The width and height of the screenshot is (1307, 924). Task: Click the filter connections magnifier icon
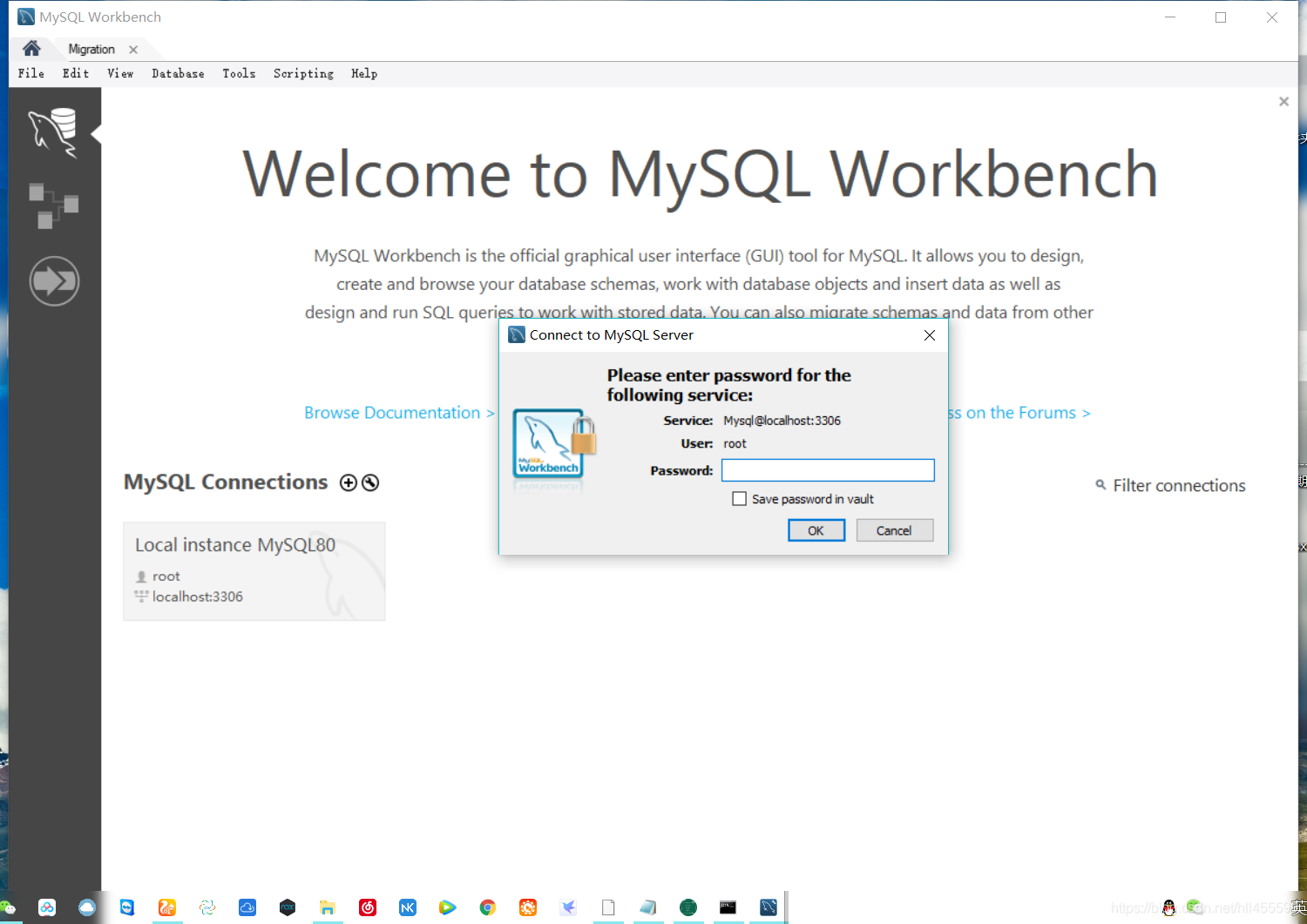pos(1100,484)
